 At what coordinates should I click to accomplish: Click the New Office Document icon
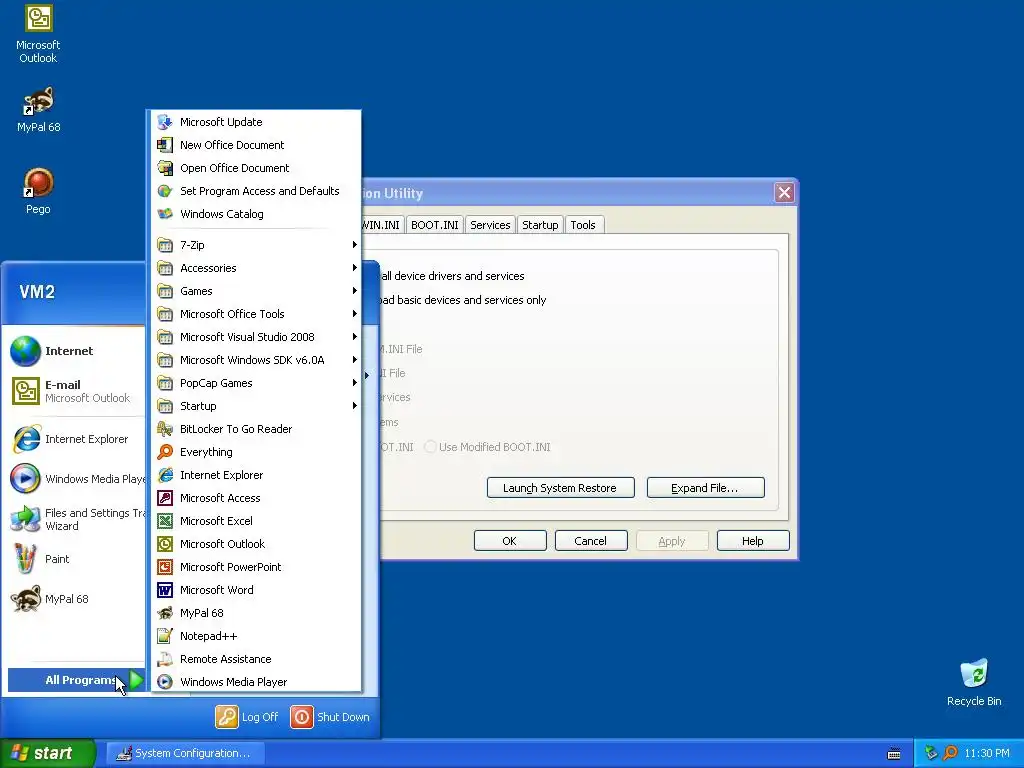coord(165,145)
